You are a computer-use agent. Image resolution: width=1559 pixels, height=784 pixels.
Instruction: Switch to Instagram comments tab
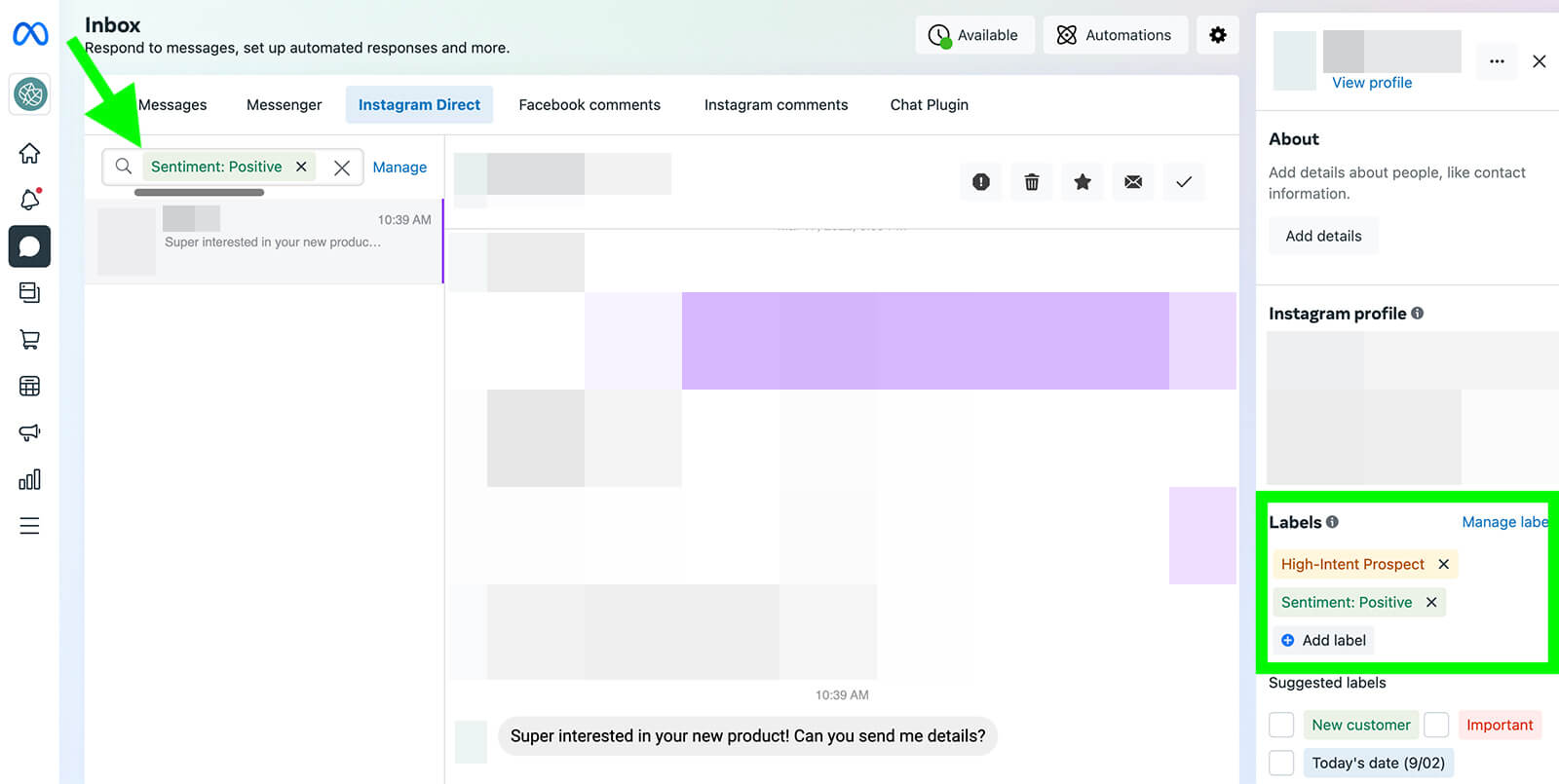[x=776, y=104]
